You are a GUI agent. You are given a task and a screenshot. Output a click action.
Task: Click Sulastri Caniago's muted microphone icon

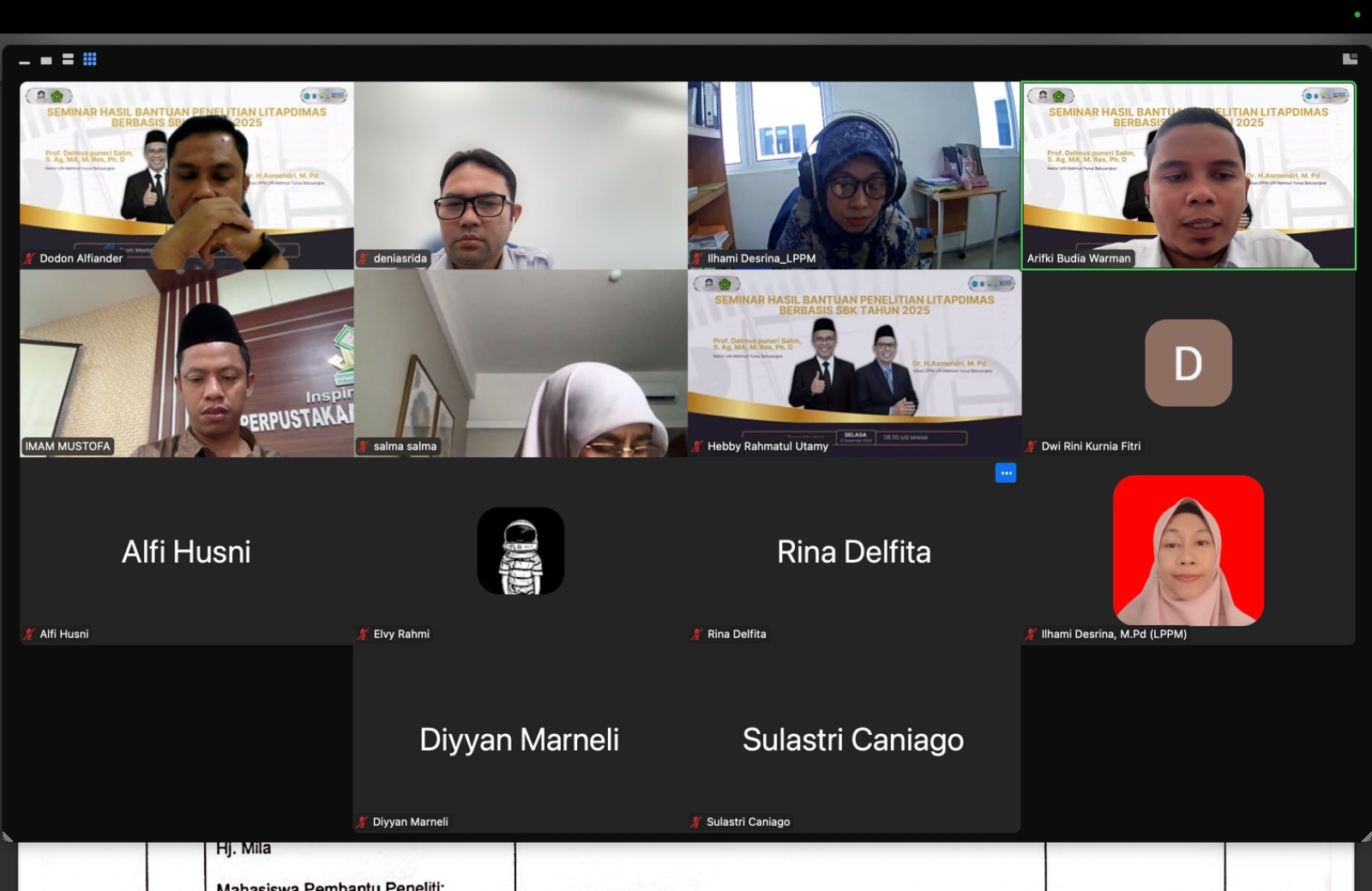[x=696, y=822]
